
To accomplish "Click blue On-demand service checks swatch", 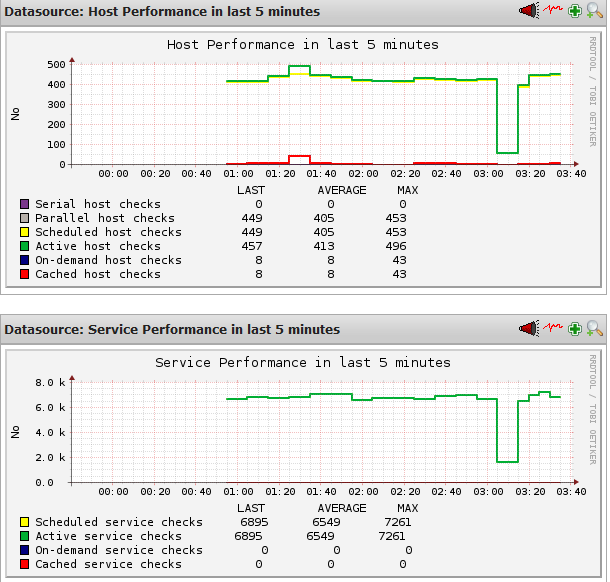I will (25, 550).
